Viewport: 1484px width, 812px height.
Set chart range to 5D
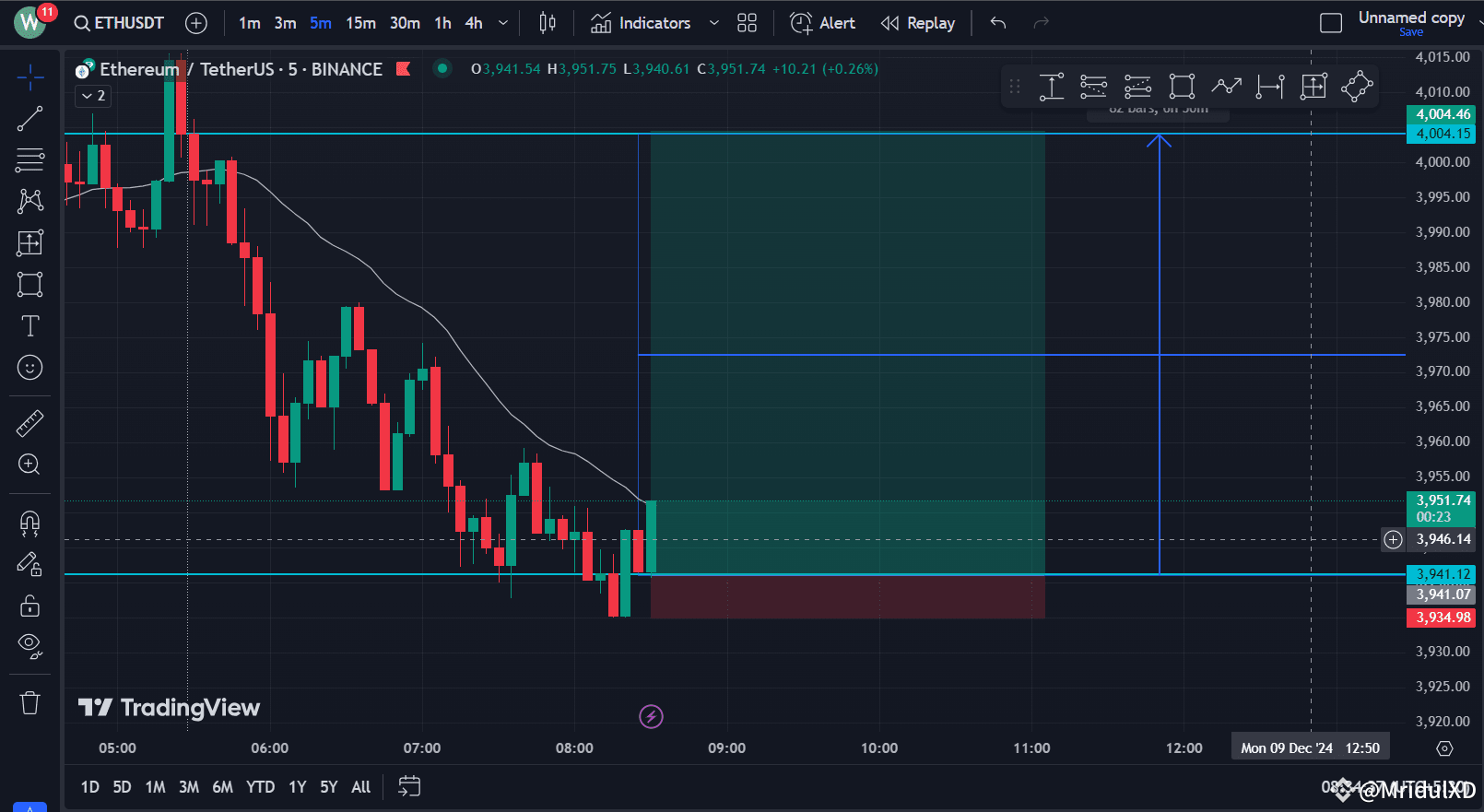pyautogui.click(x=122, y=787)
